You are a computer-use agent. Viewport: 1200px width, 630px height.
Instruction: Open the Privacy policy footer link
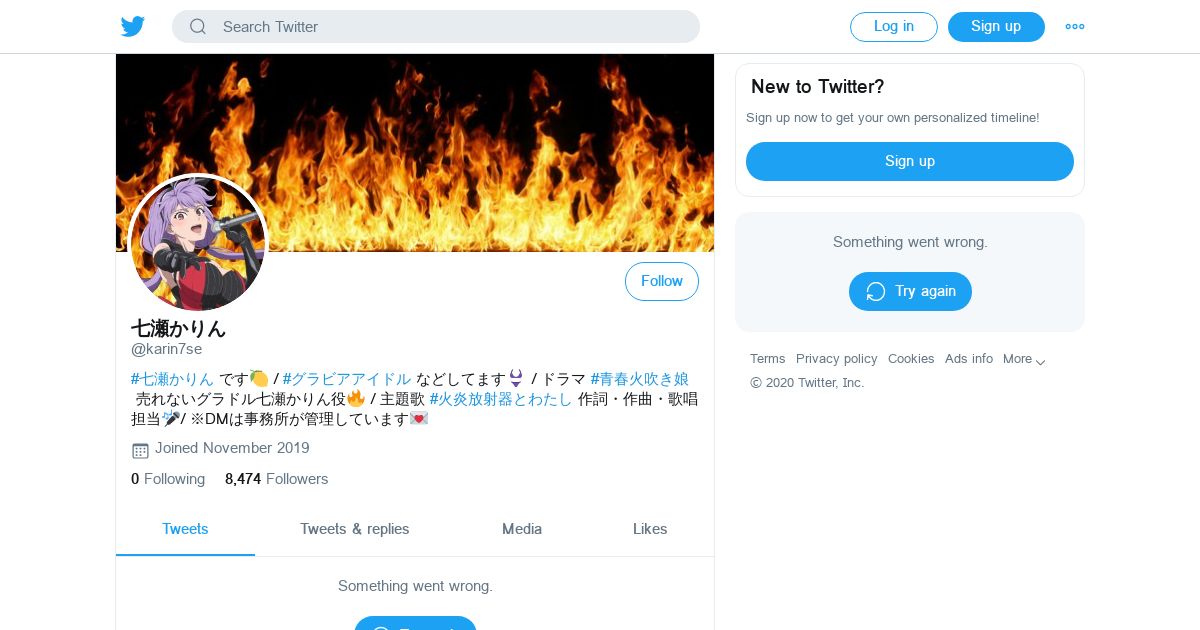(837, 359)
